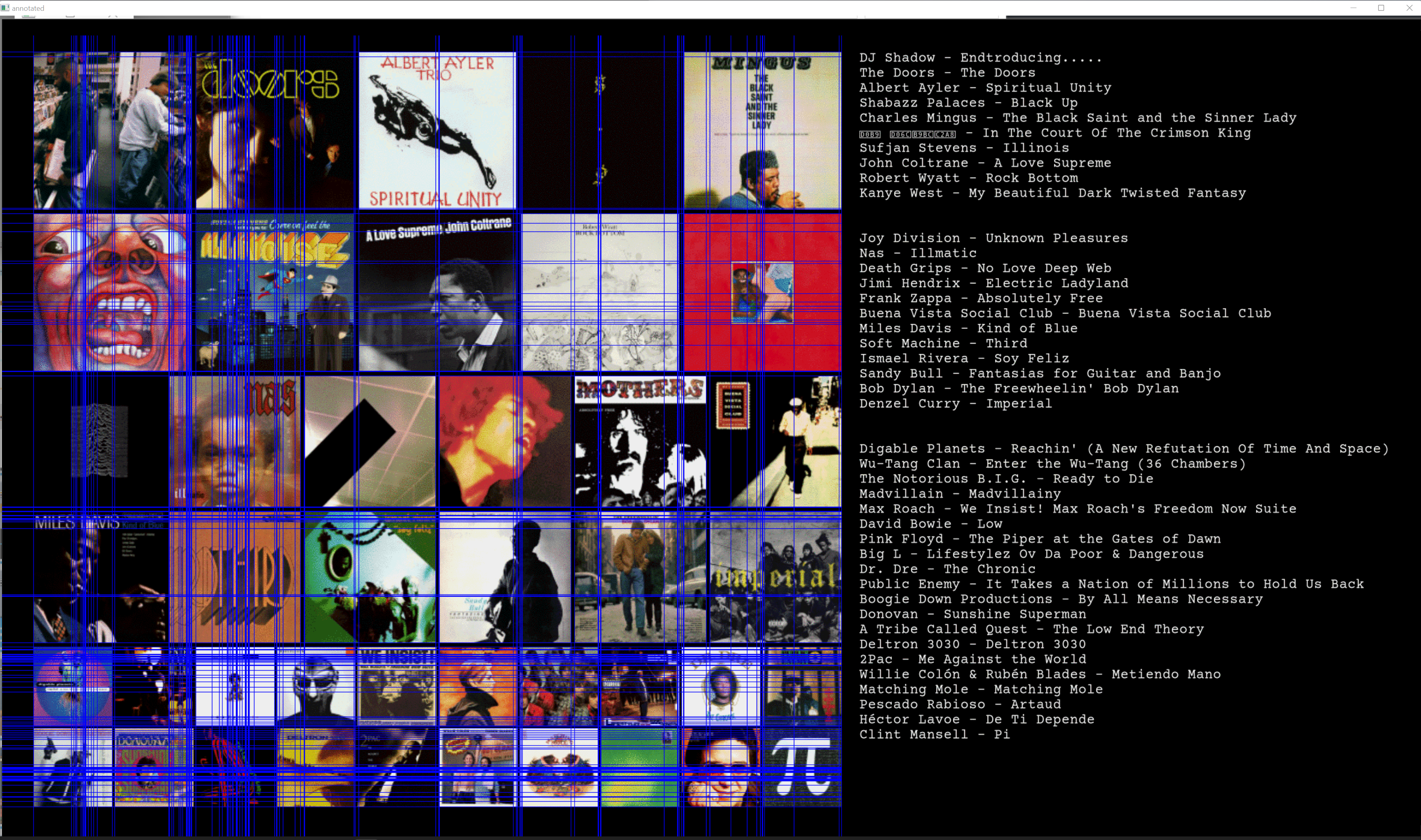Click the Mingus Black Saint album cover
Image resolution: width=1421 pixels, height=840 pixels.
[762, 130]
